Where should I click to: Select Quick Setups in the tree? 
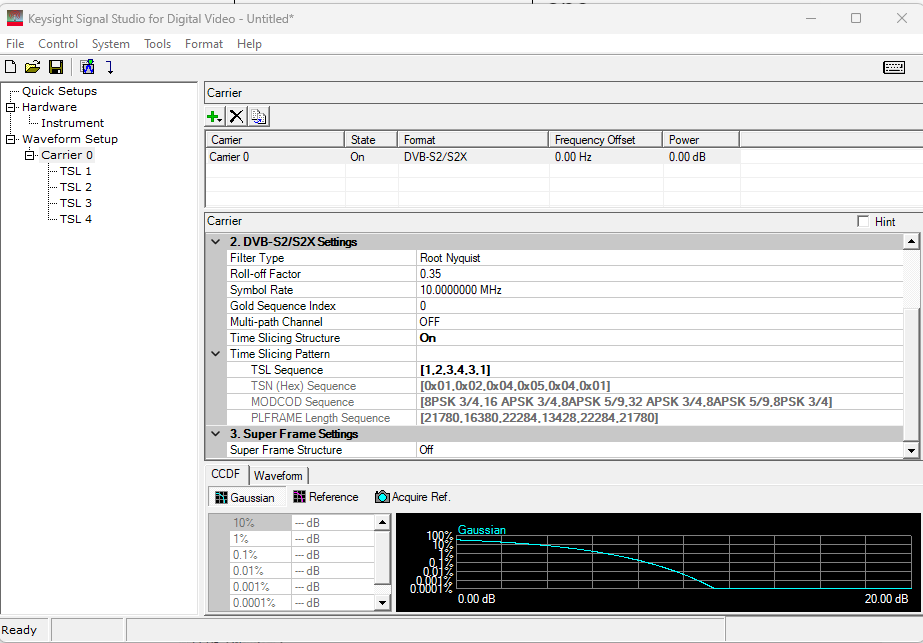click(59, 91)
